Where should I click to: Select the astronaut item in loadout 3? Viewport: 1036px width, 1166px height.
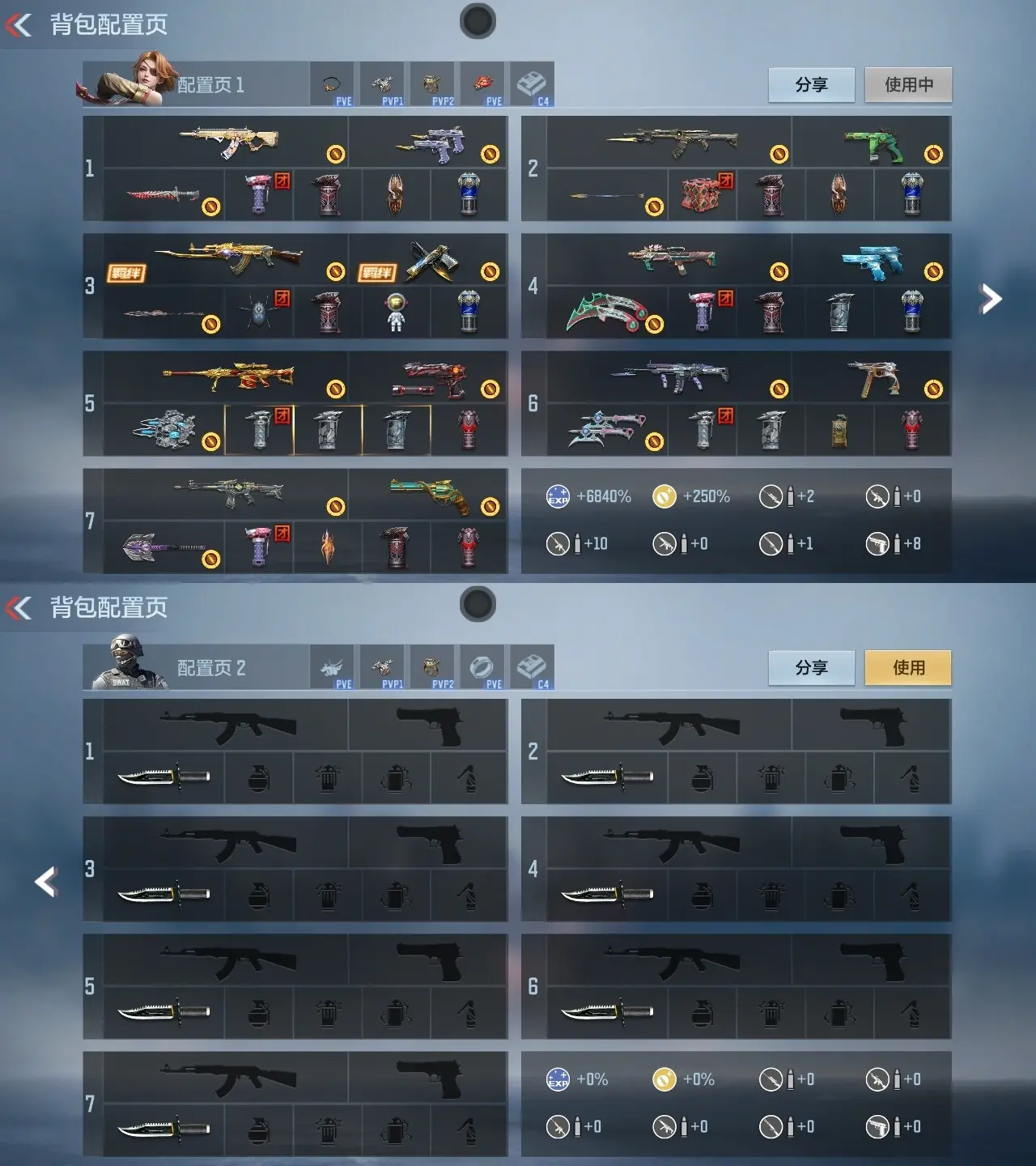(x=395, y=313)
